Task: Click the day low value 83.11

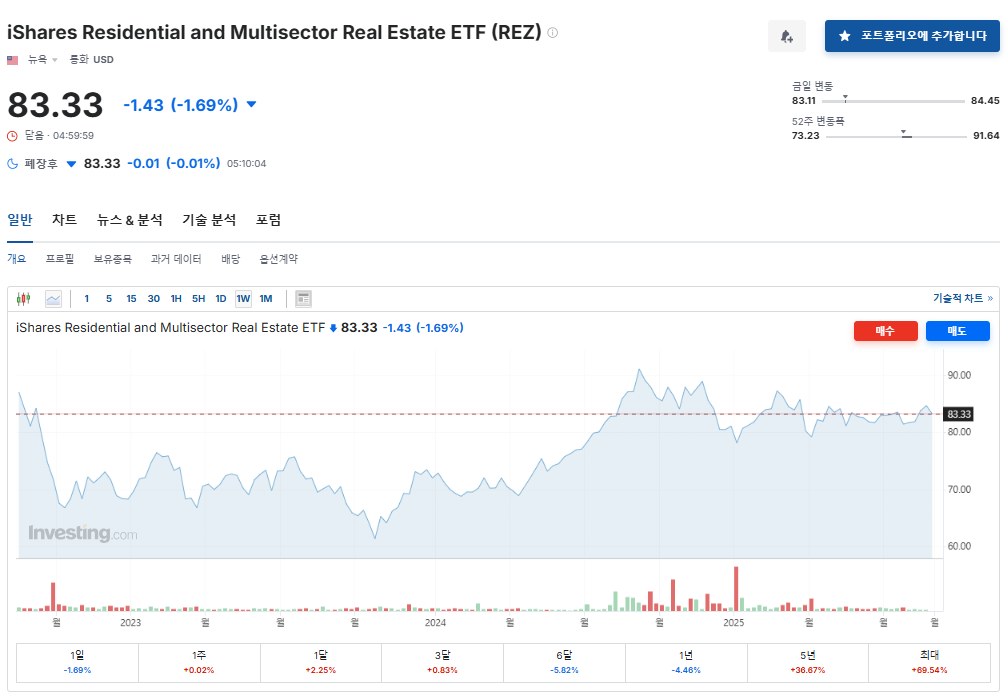Action: [804, 100]
